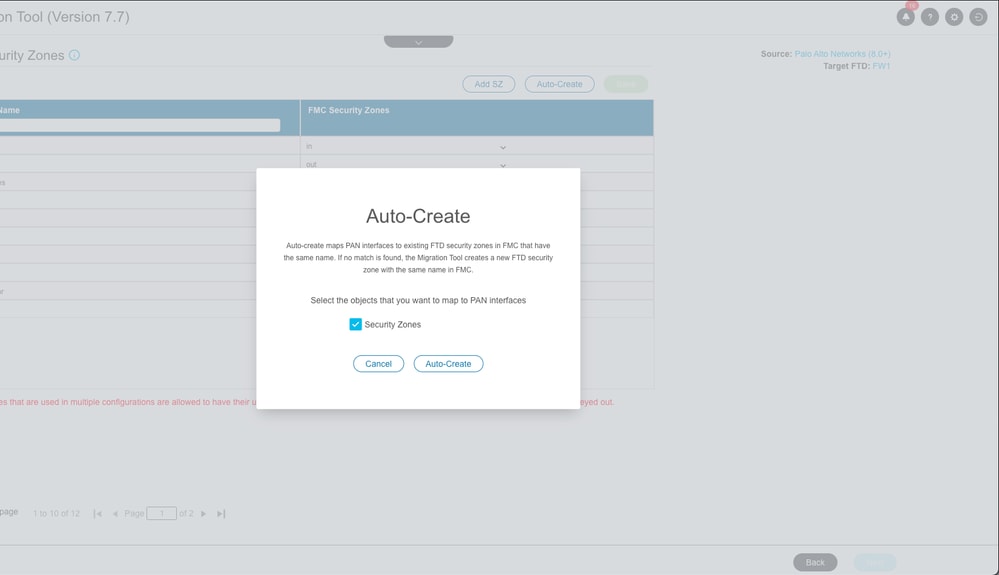Viewport: 999px width, 575px height.
Task: Go to the next page arrow
Action: (x=203, y=513)
